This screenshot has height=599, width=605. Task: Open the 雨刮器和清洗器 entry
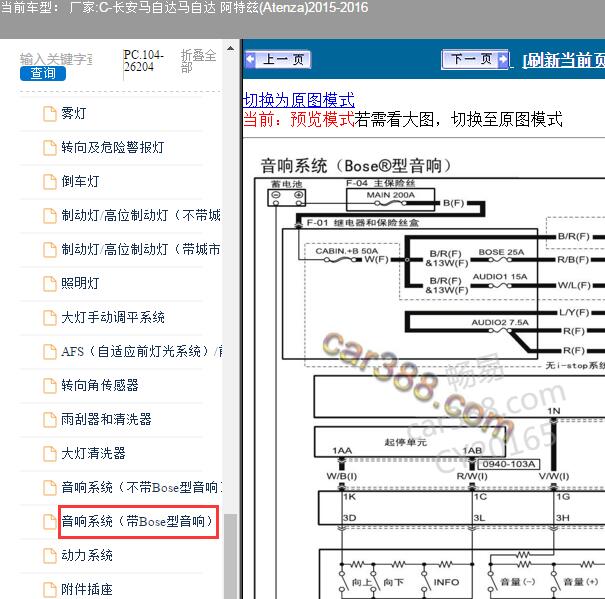point(106,419)
